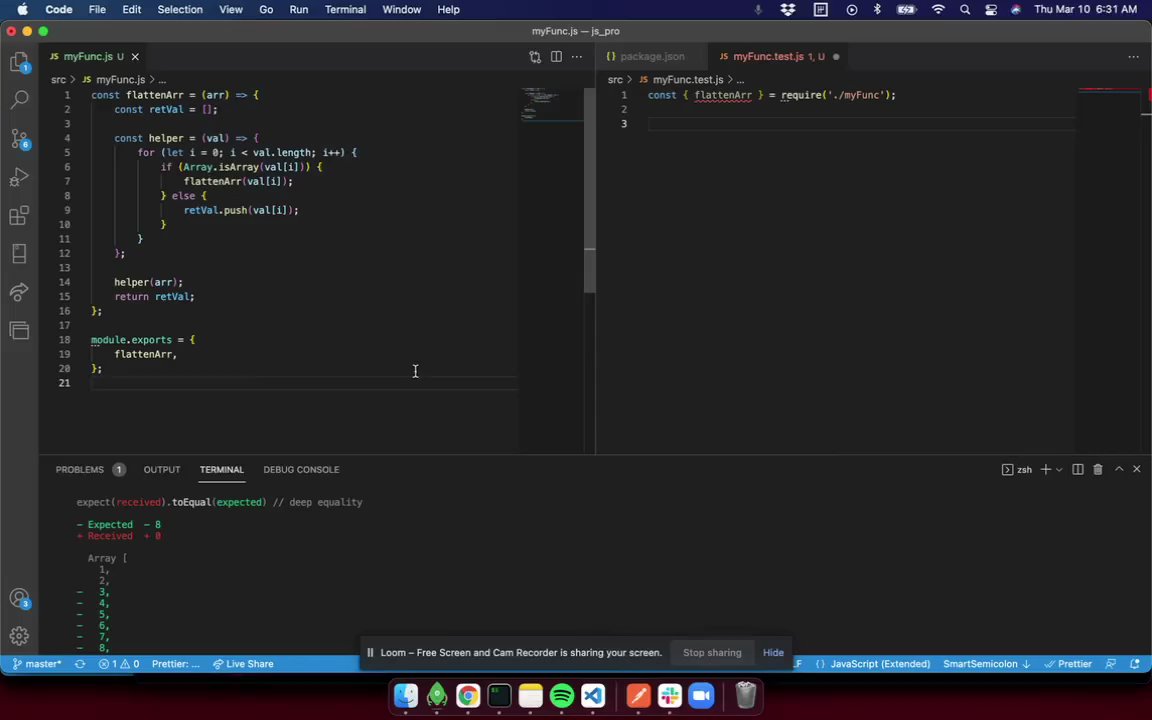Click the minimap of myFunc.js editor
This screenshot has width=1152, height=720.
pos(551,104)
